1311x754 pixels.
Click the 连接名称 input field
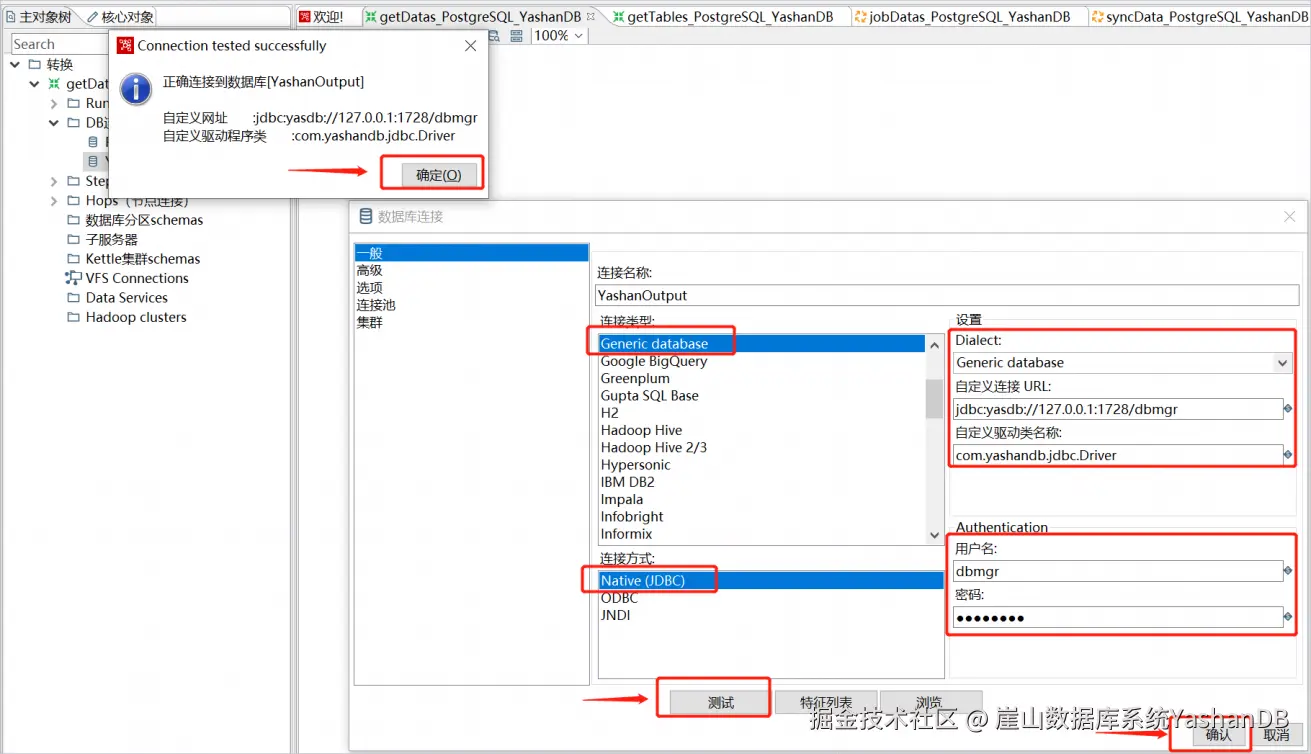[x=946, y=295]
